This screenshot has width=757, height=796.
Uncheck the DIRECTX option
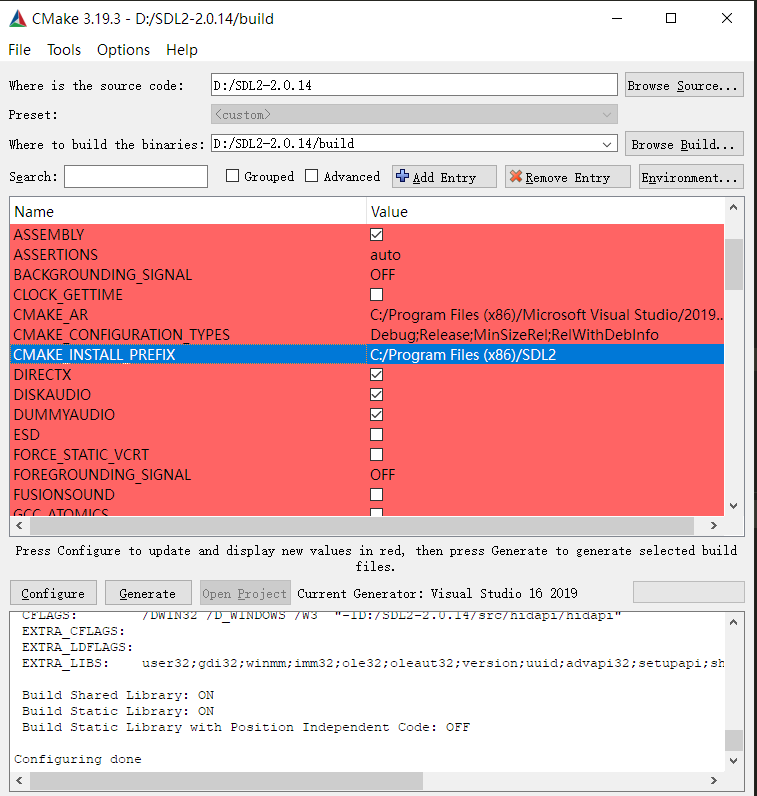pos(377,374)
